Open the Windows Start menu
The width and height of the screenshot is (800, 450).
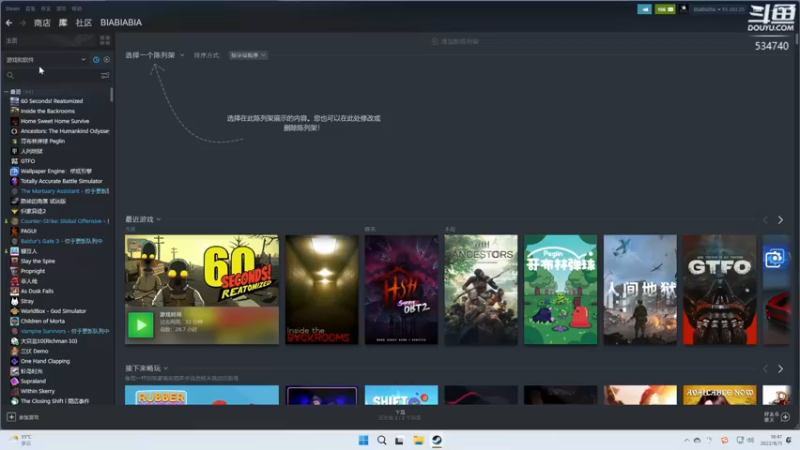(x=363, y=440)
